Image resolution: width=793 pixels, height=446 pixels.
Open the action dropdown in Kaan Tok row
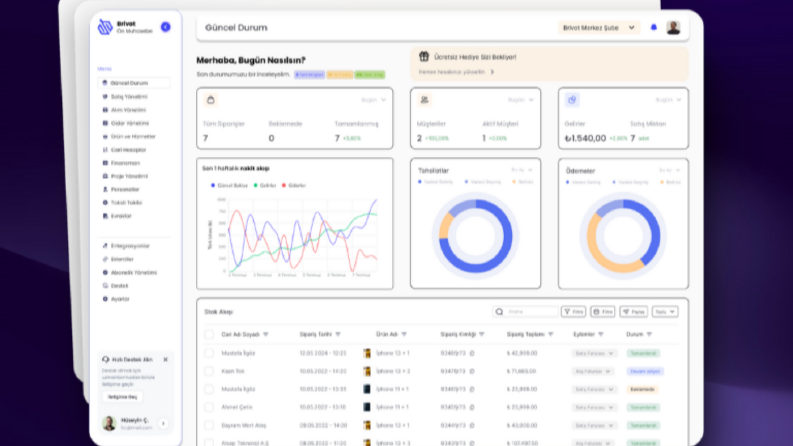click(592, 371)
